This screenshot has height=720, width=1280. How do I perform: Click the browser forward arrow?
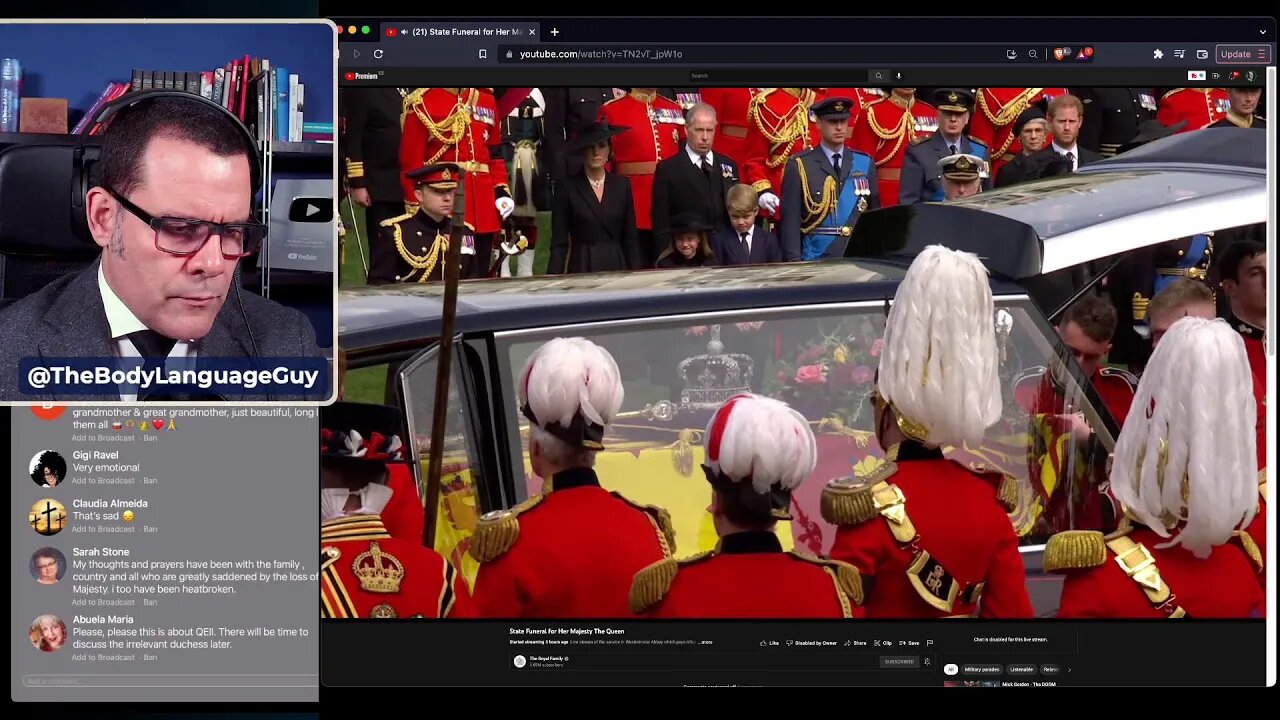pyautogui.click(x=356, y=54)
